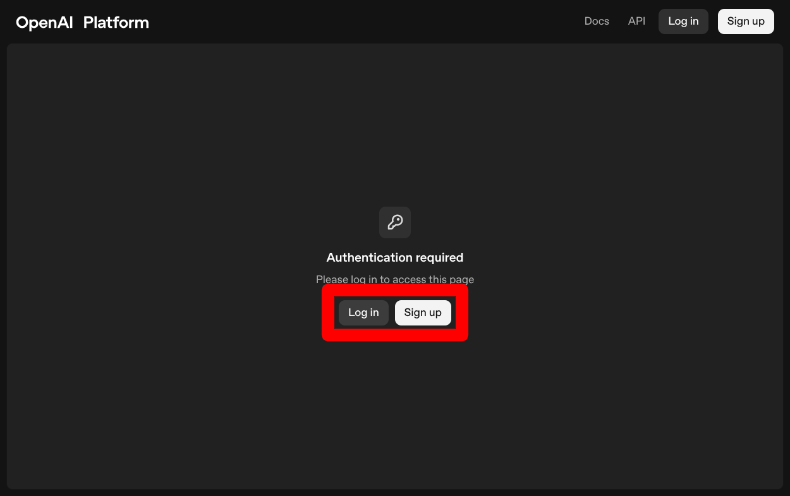Viewport: 790px width, 496px height.
Task: Click the 'Please log in to access this page' text
Action: (395, 279)
